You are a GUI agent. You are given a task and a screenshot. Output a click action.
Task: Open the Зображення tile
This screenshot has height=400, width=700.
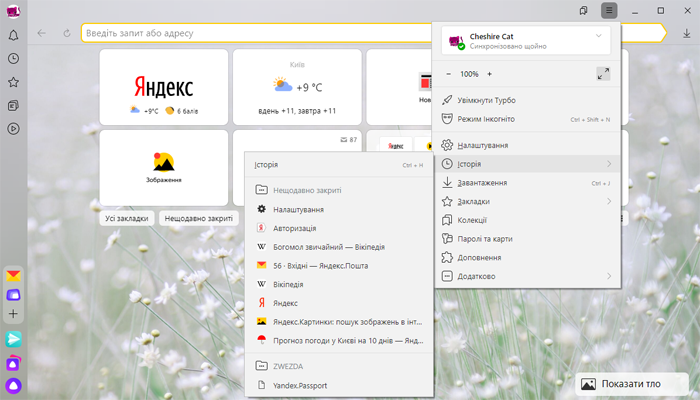click(x=164, y=168)
